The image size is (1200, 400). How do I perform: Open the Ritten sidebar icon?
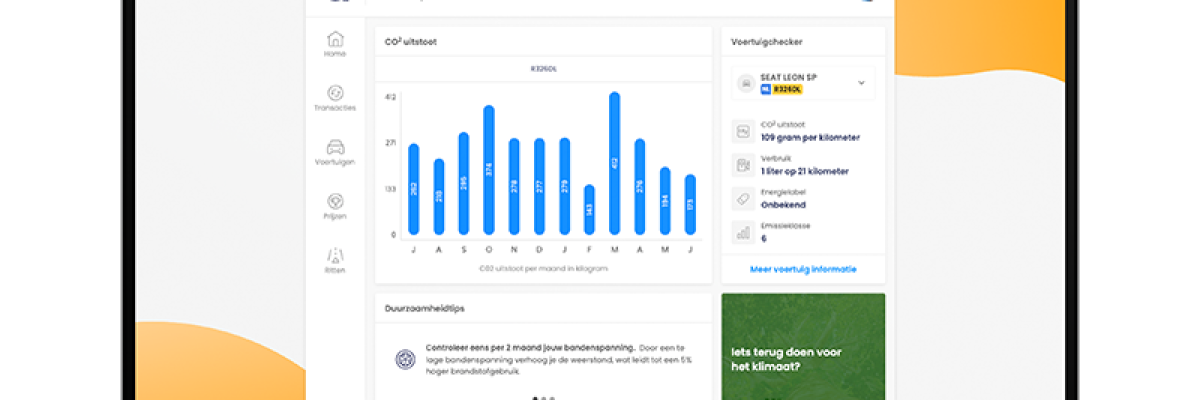tap(335, 255)
